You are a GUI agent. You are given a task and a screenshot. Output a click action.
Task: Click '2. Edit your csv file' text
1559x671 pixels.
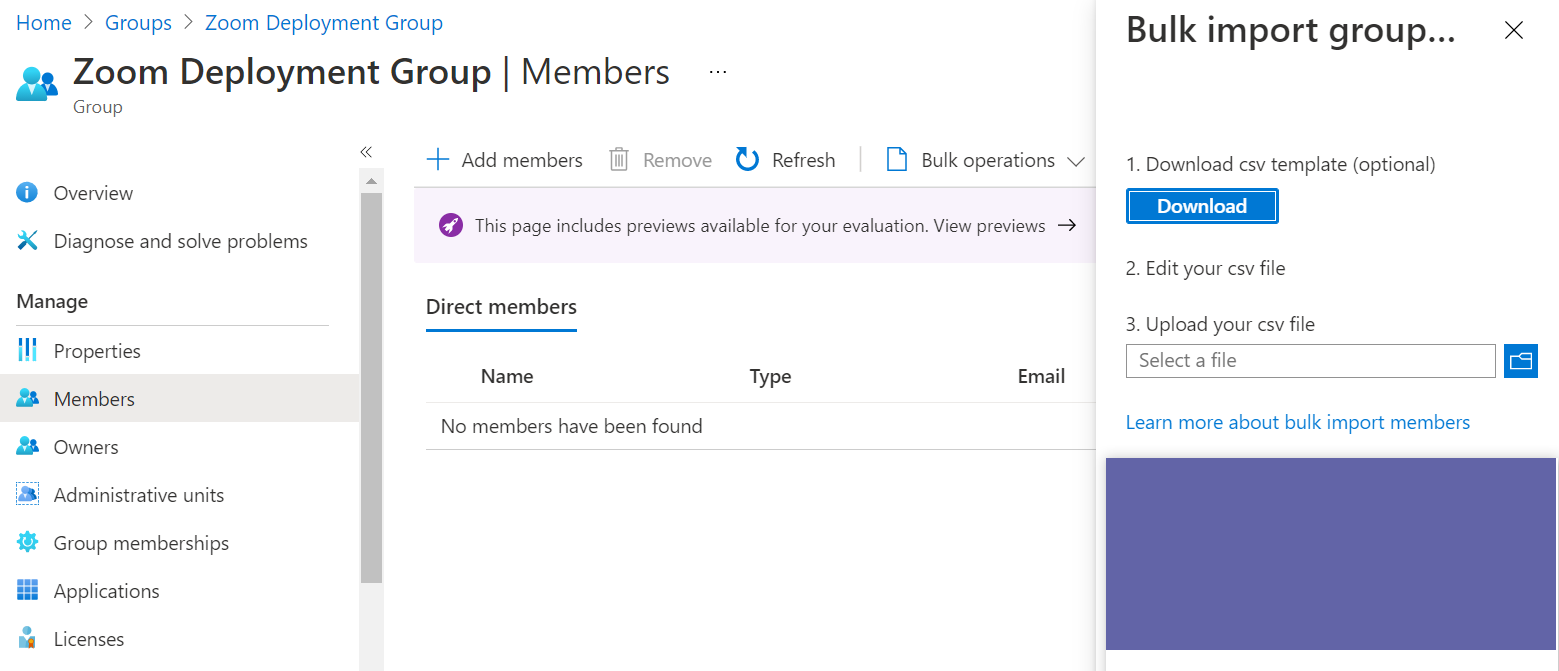tap(1206, 268)
